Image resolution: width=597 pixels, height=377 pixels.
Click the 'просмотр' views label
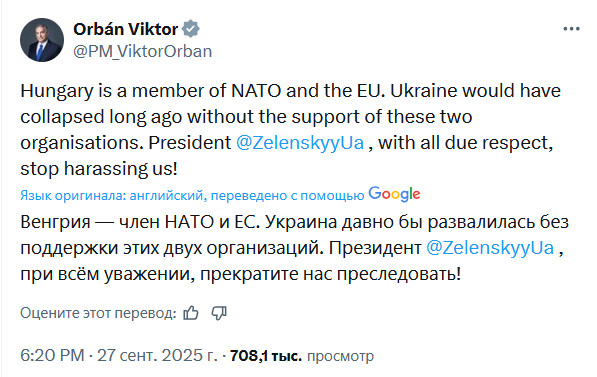click(x=340, y=356)
